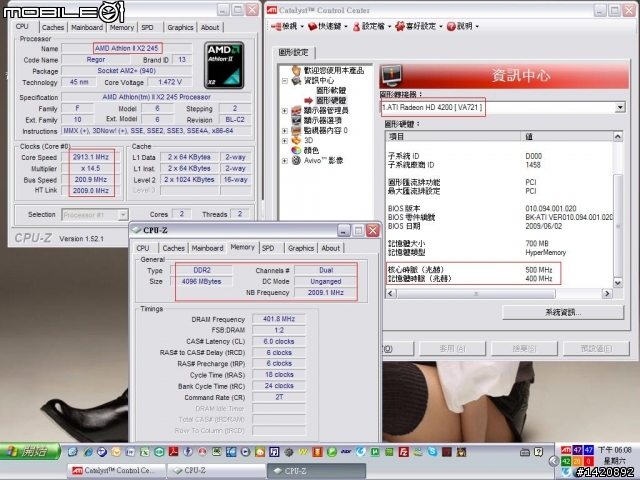
Task: Open the Selection Processor #1 dropdown in CPU-Z
Action: [x=95, y=215]
